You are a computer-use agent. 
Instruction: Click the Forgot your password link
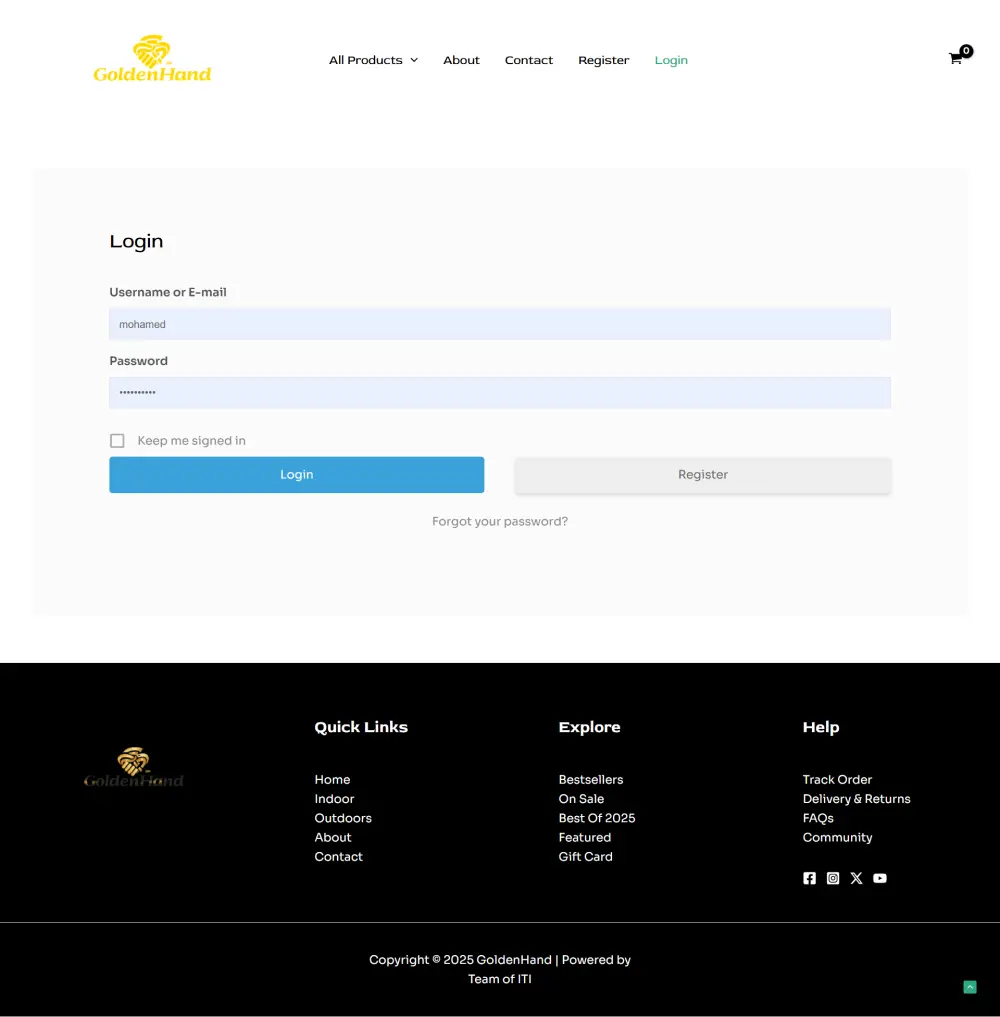coord(500,521)
